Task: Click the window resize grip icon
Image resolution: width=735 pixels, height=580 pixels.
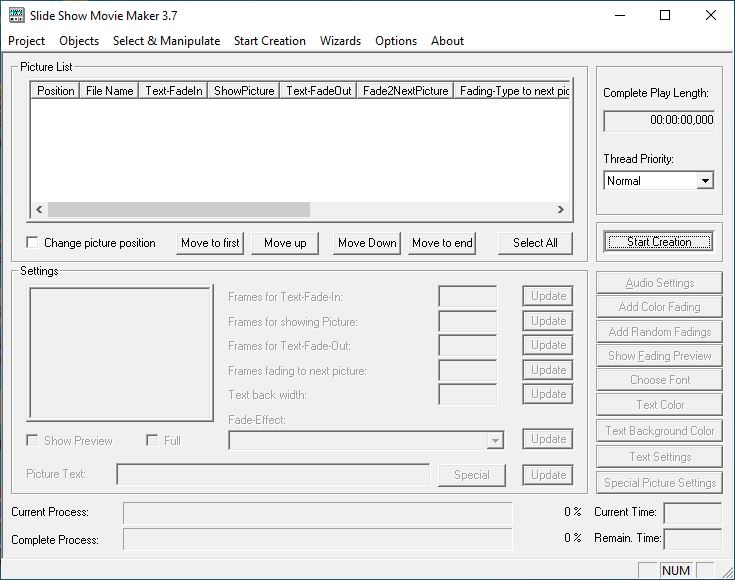Action: pos(727,572)
